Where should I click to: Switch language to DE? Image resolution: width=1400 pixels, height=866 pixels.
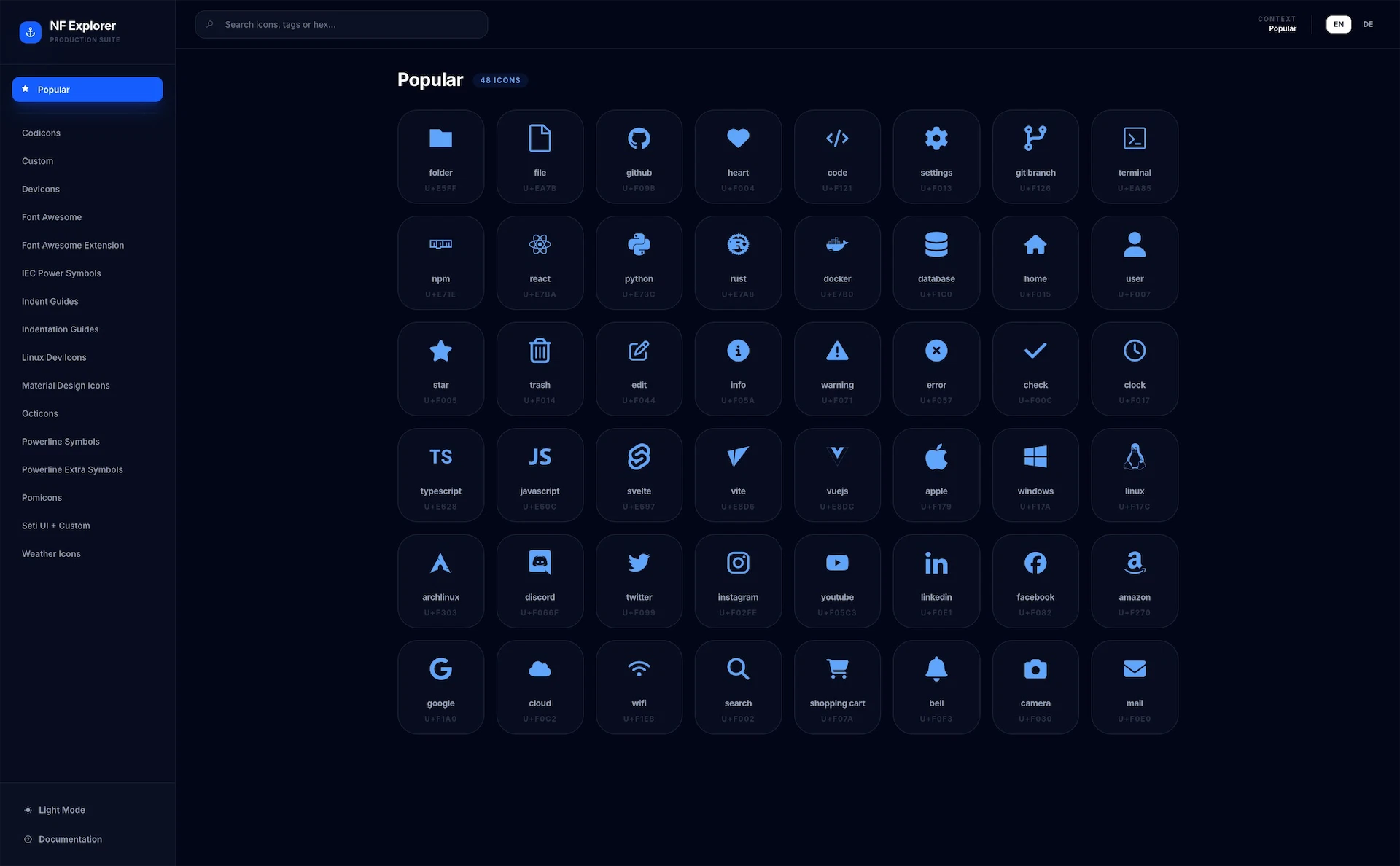(1369, 24)
